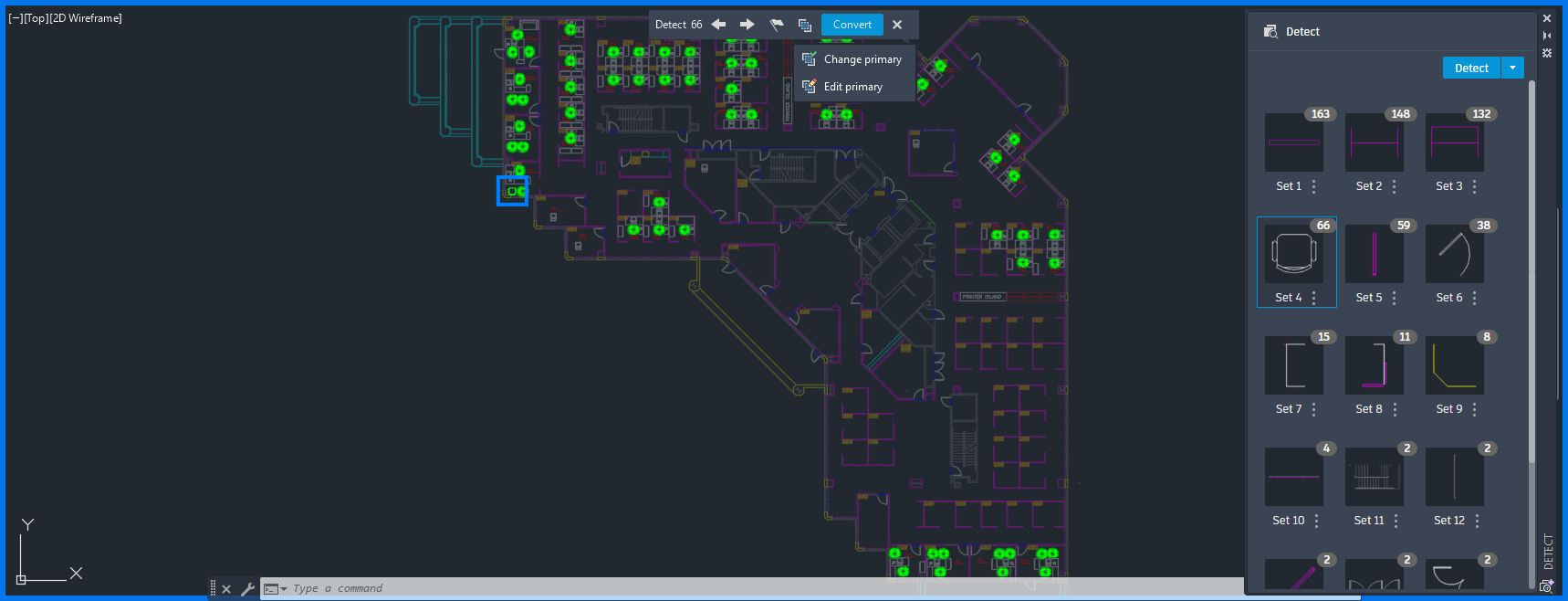This screenshot has width=1568, height=601.
Task: Select the Set 11 stairs thumbnail
Action: 1375,477
